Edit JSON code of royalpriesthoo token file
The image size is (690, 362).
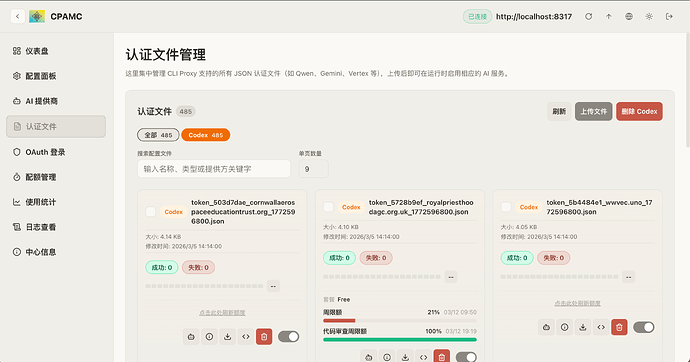tap(423, 356)
